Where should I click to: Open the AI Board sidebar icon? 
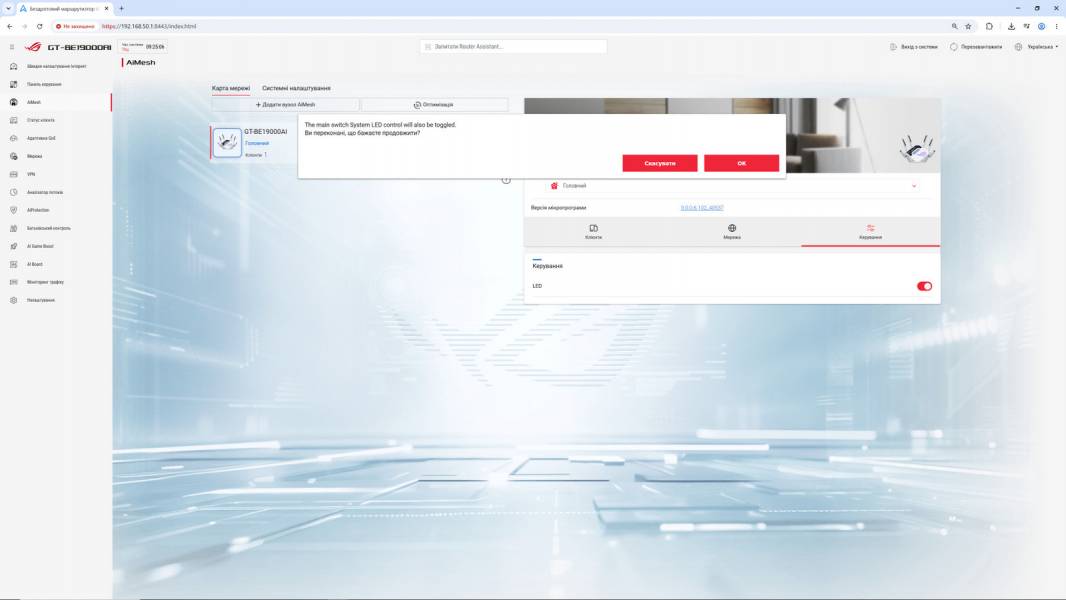[14, 264]
